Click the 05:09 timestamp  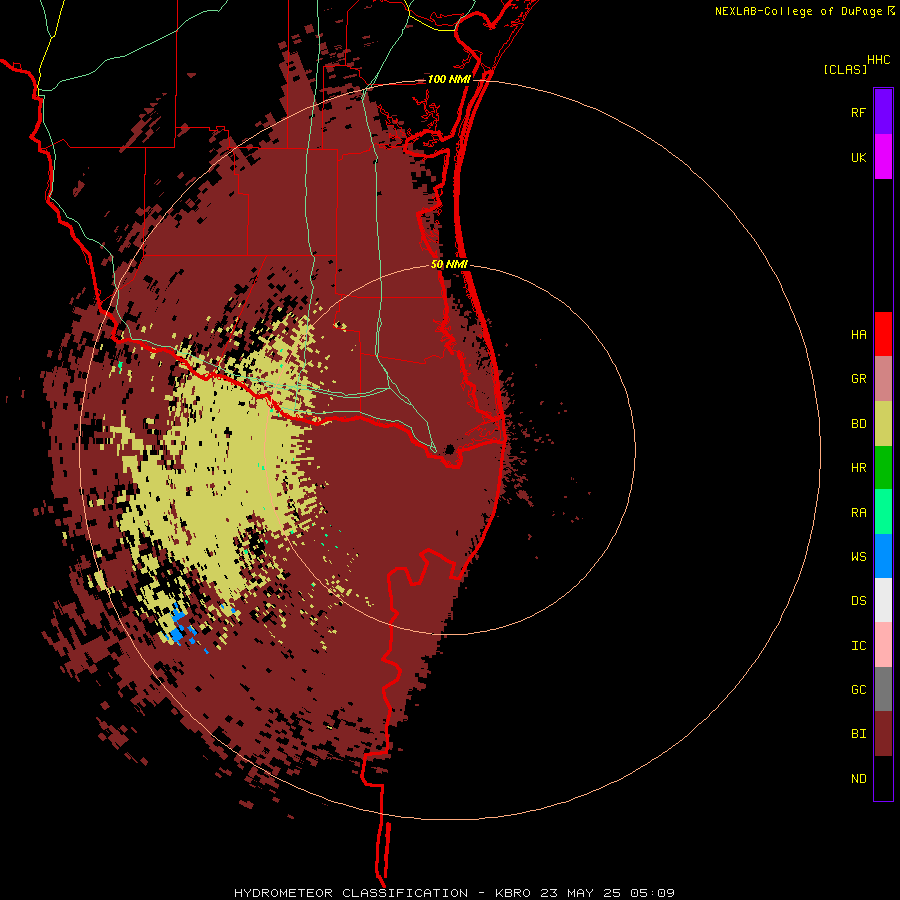click(x=651, y=893)
